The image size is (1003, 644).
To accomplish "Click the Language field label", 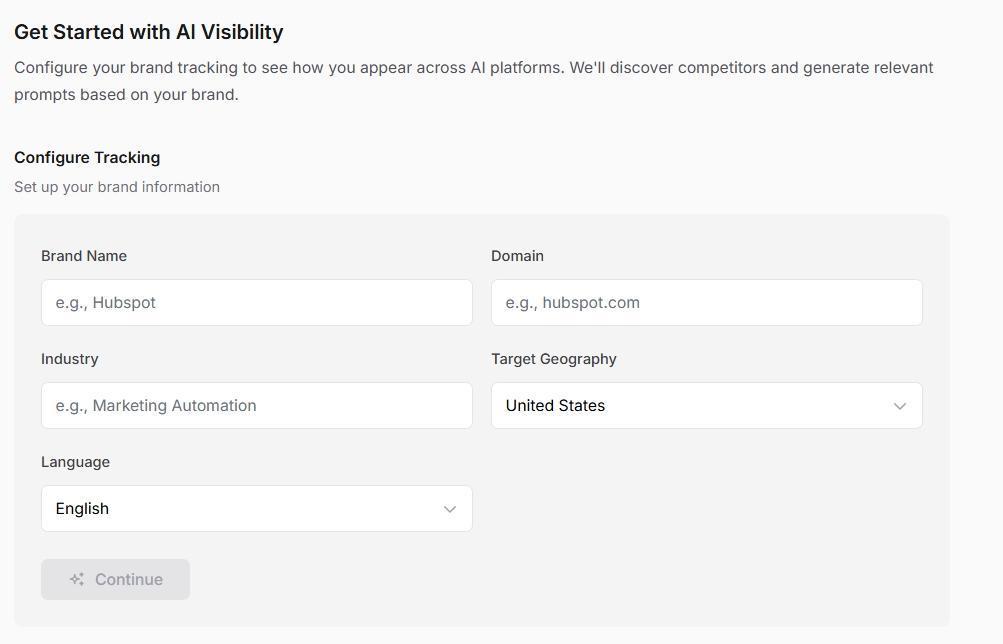I will 75,462.
